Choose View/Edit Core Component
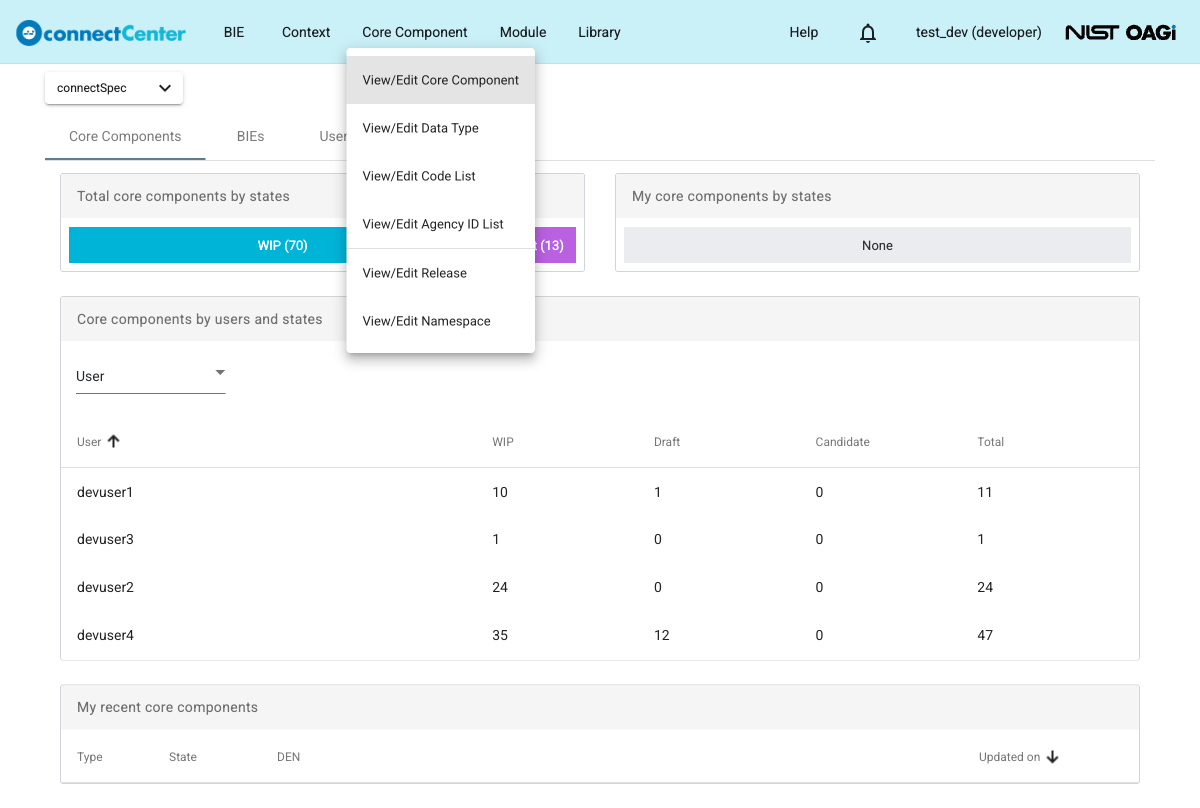 click(x=441, y=80)
